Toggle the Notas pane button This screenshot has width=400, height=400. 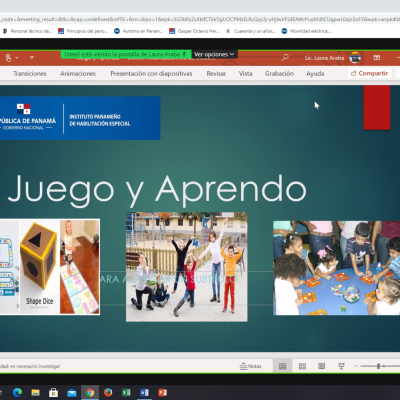click(250, 366)
